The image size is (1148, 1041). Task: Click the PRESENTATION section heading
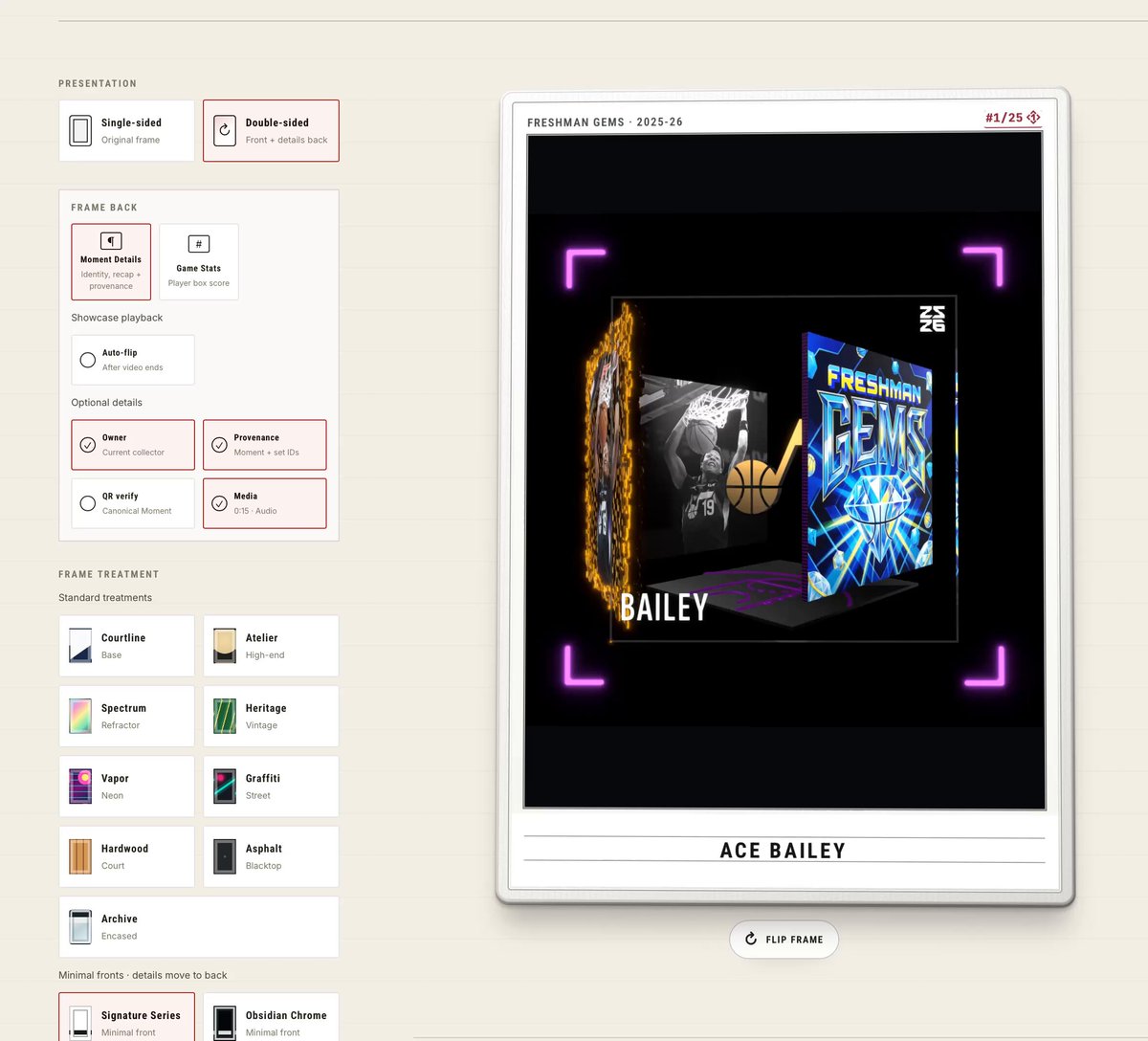point(98,84)
